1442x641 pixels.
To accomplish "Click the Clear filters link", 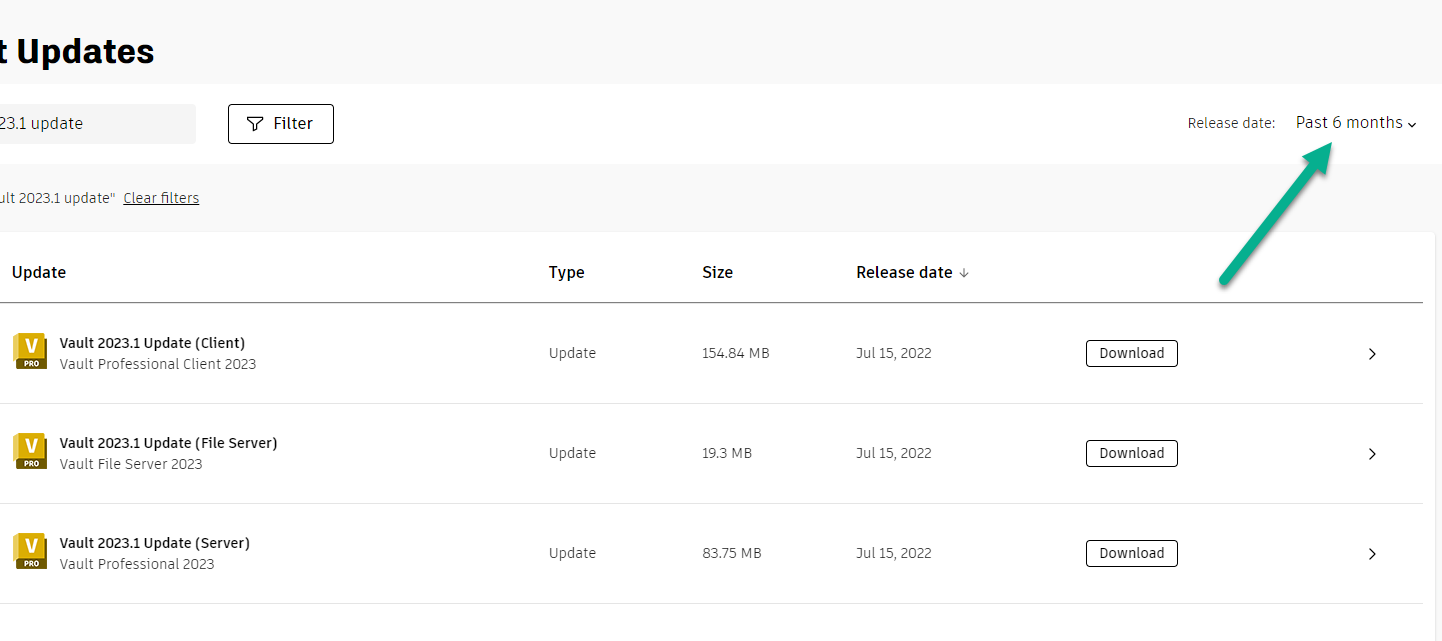I will tap(161, 198).
